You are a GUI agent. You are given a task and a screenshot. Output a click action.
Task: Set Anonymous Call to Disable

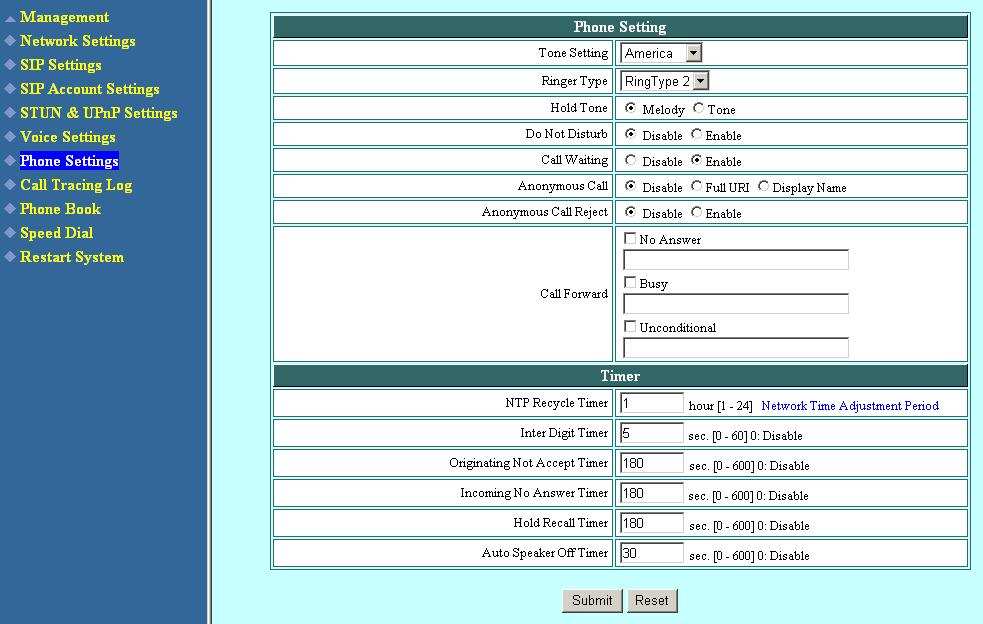click(x=630, y=186)
